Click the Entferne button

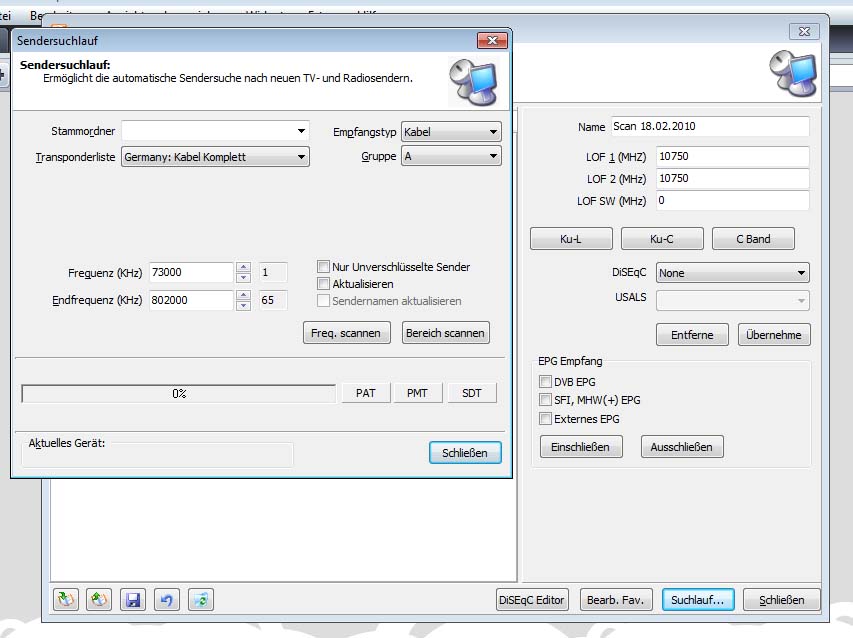point(693,335)
